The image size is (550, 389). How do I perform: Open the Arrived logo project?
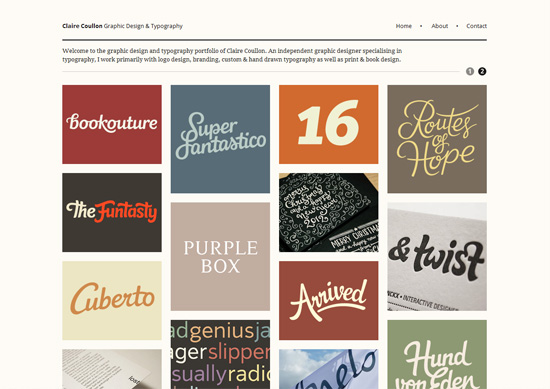click(x=329, y=300)
